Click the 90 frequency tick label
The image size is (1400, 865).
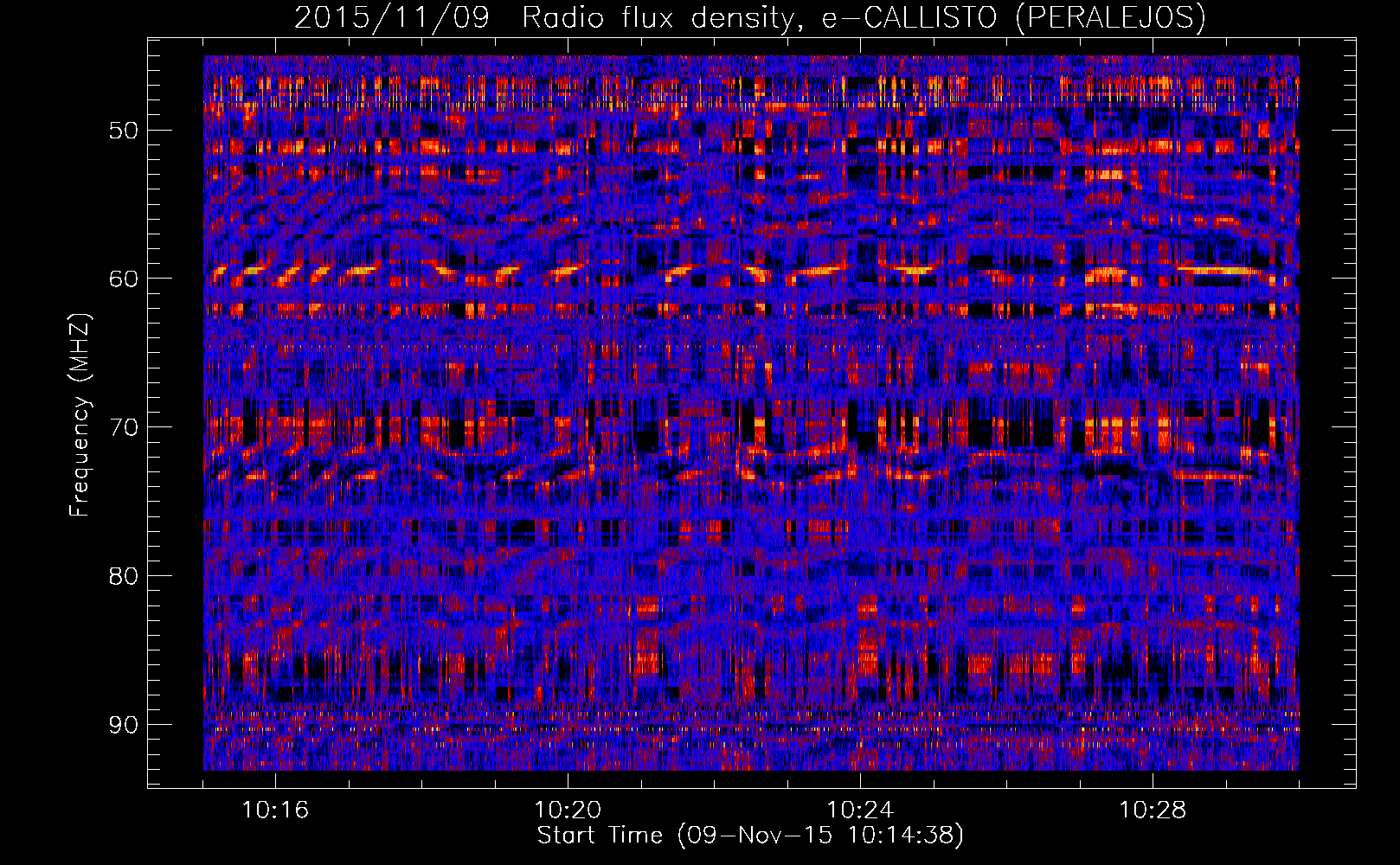point(124,724)
